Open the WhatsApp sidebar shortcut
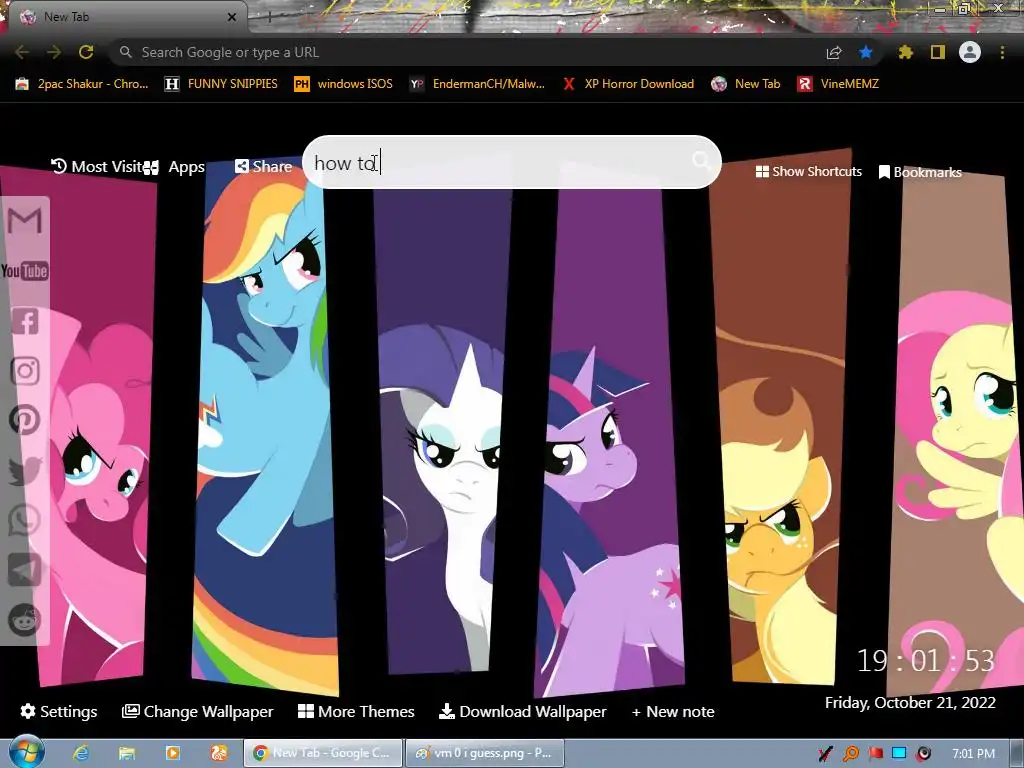This screenshot has height=768, width=1024. [25, 520]
